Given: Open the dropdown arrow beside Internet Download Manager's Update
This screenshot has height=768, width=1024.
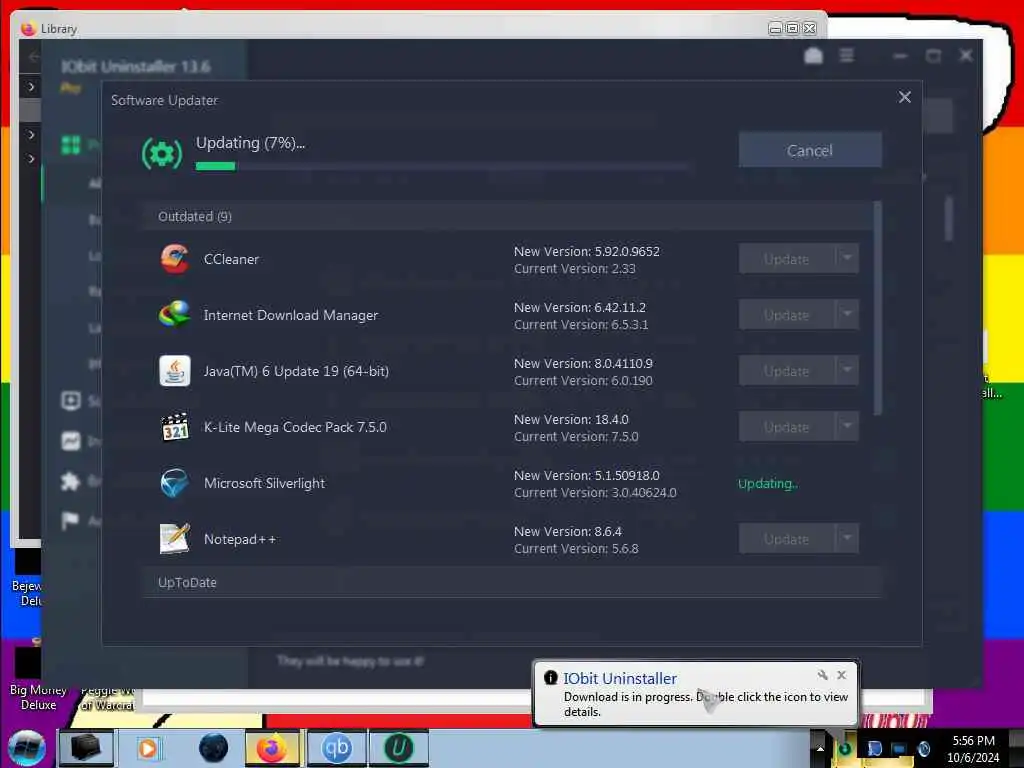Looking at the screenshot, I should point(847,315).
